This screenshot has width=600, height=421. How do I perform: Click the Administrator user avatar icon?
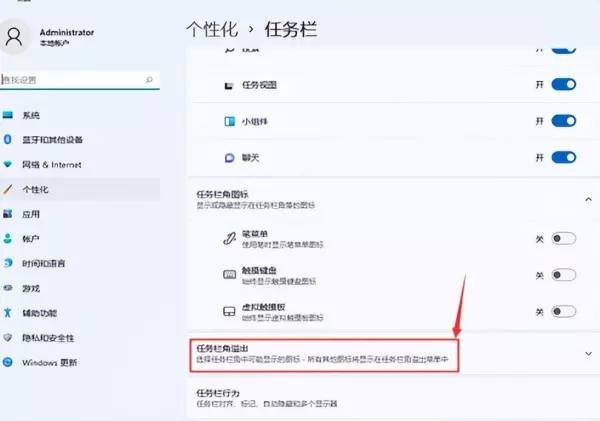point(14,37)
